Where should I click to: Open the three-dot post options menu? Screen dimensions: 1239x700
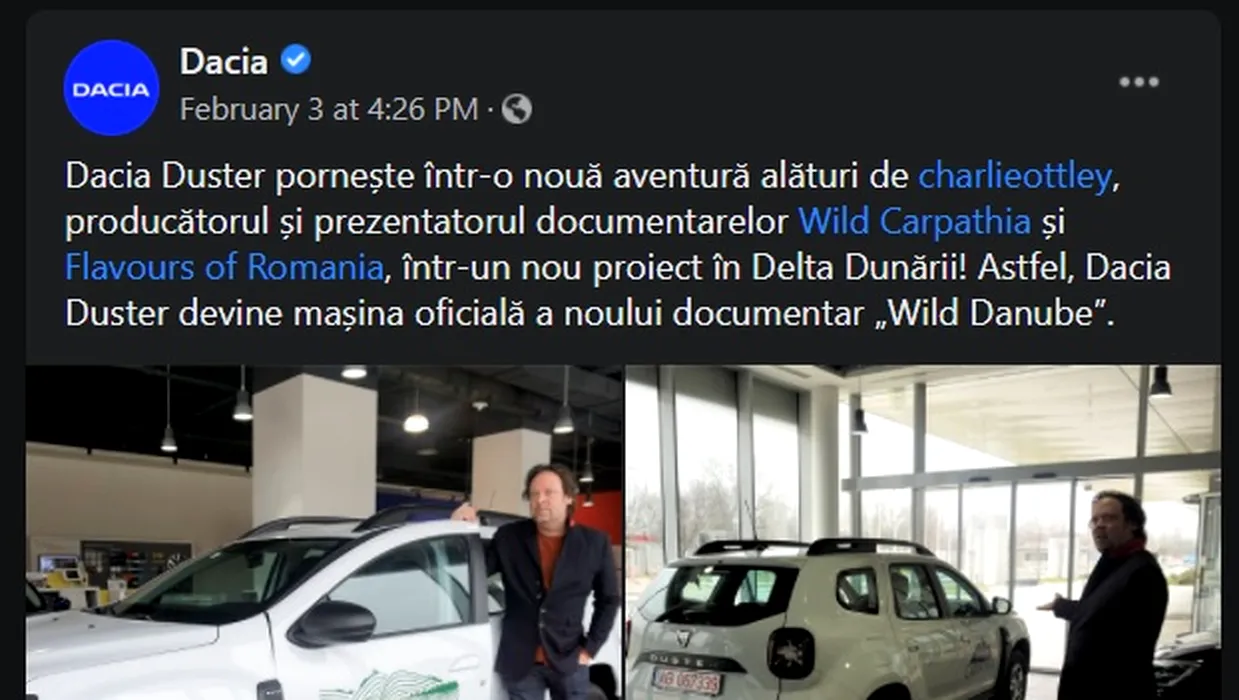coord(1138,82)
